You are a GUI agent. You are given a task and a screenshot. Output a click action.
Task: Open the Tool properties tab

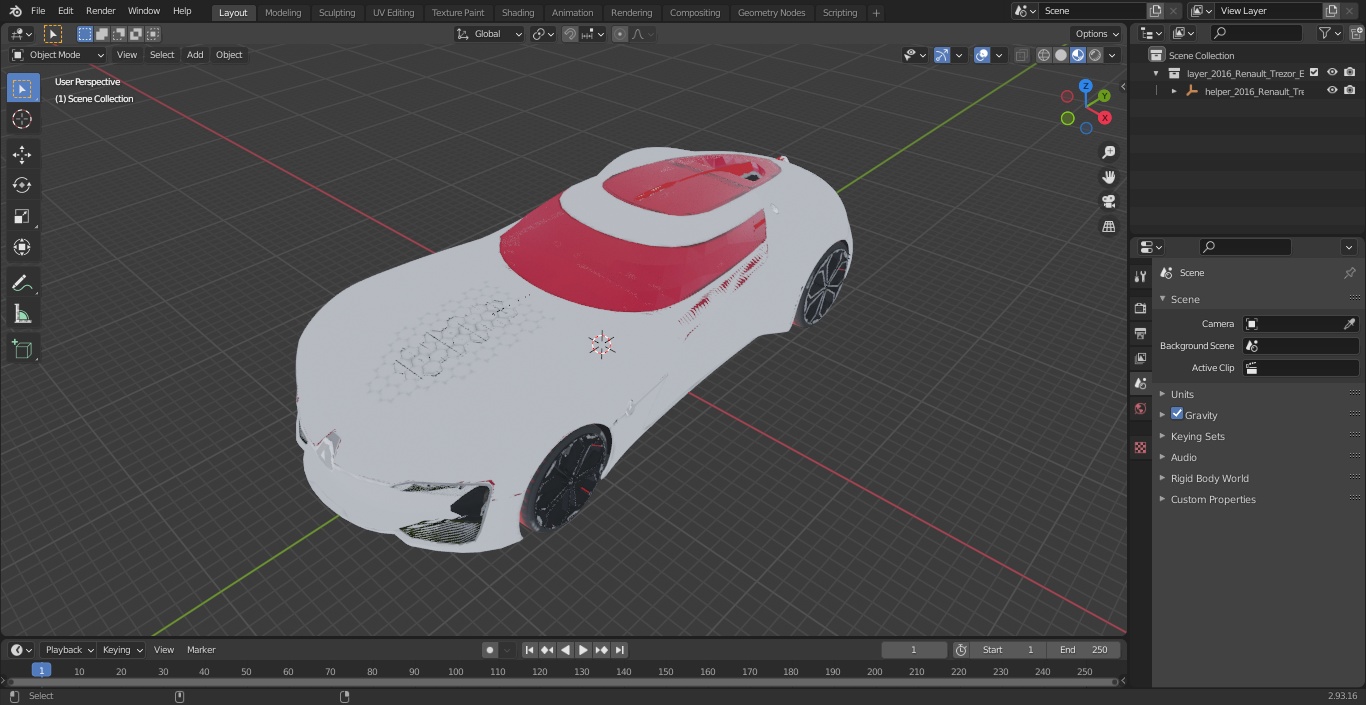tap(1140, 276)
